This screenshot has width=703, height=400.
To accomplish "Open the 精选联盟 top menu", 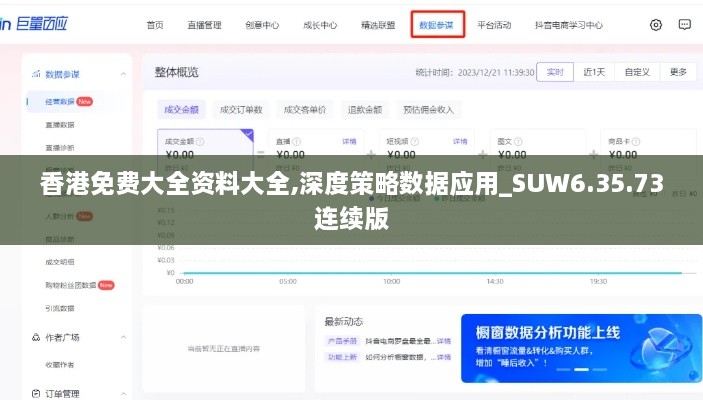I will click(x=378, y=25).
